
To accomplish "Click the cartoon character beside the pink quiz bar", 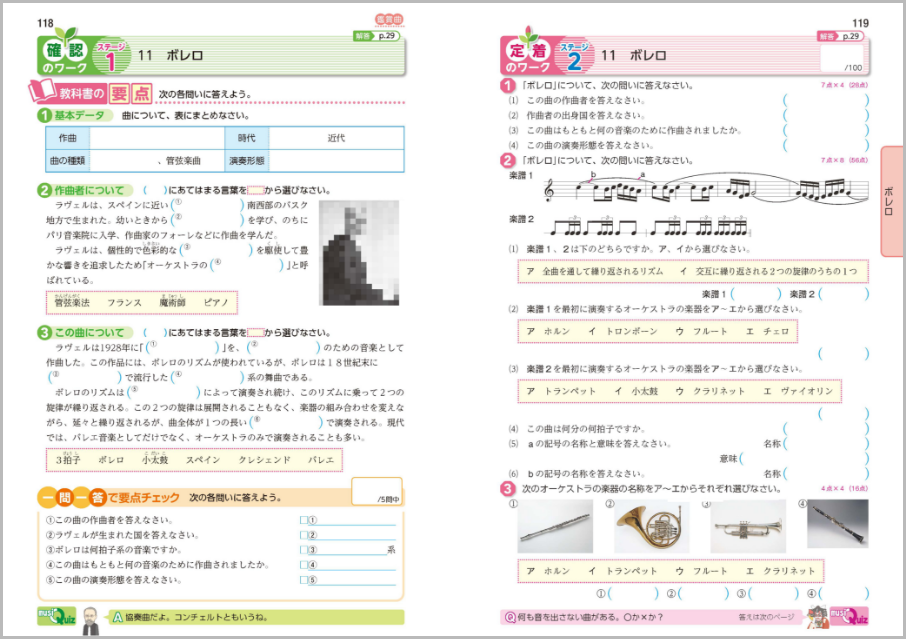I will coord(817,617).
